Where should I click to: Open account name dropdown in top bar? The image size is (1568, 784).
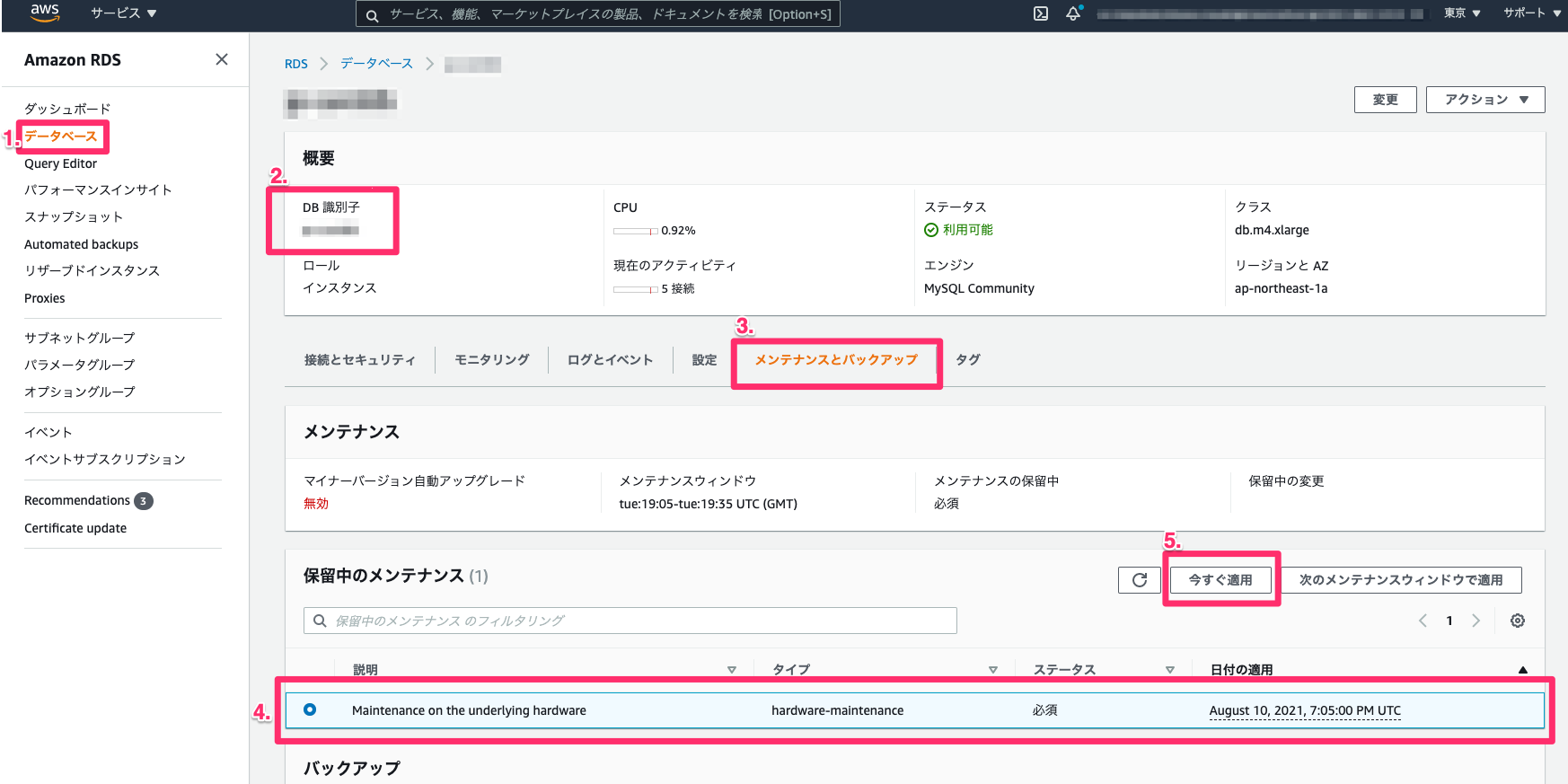1260,13
